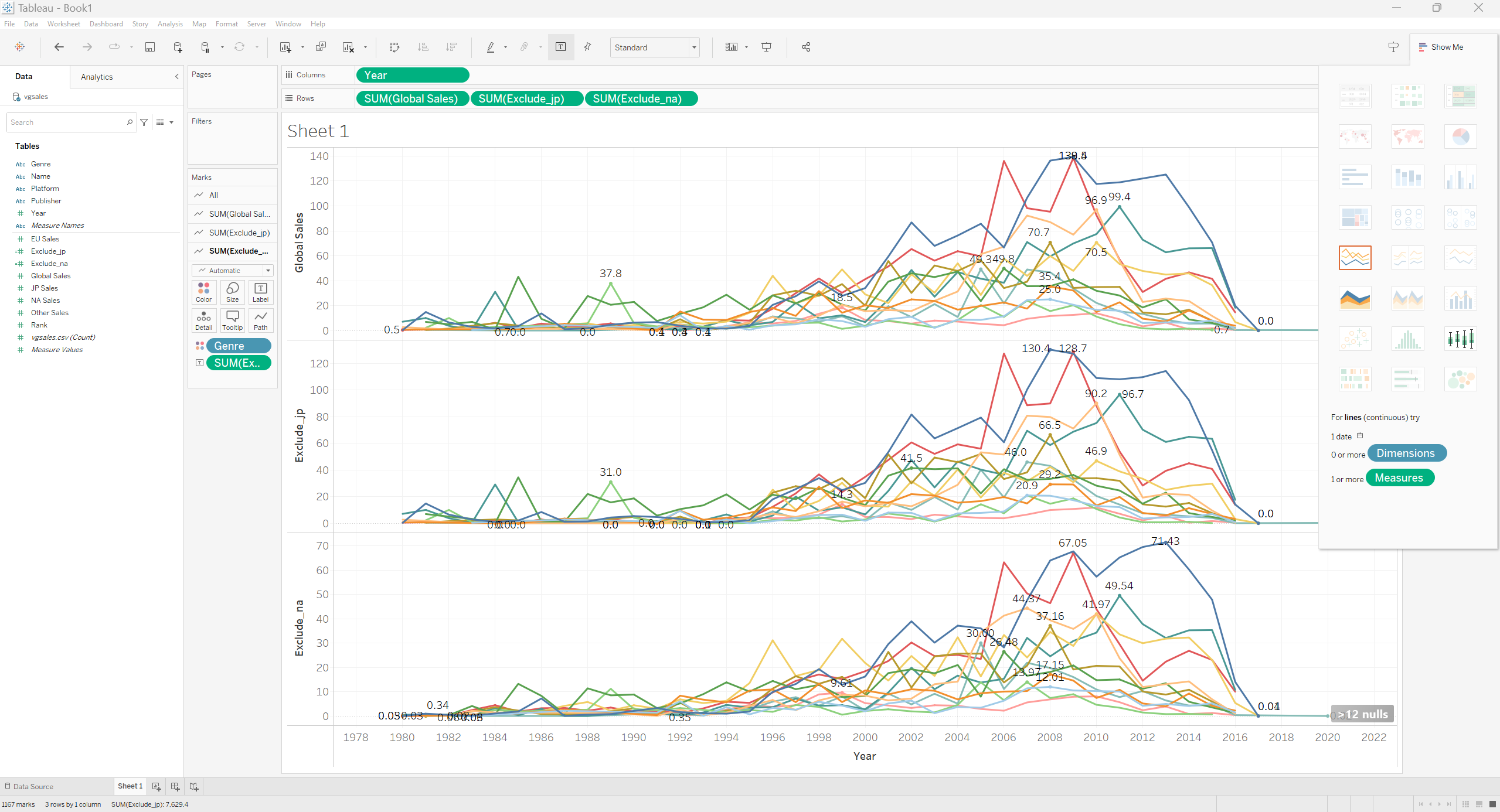Open the Analysis menu
Screen dimensions: 1500x812
(x=170, y=24)
